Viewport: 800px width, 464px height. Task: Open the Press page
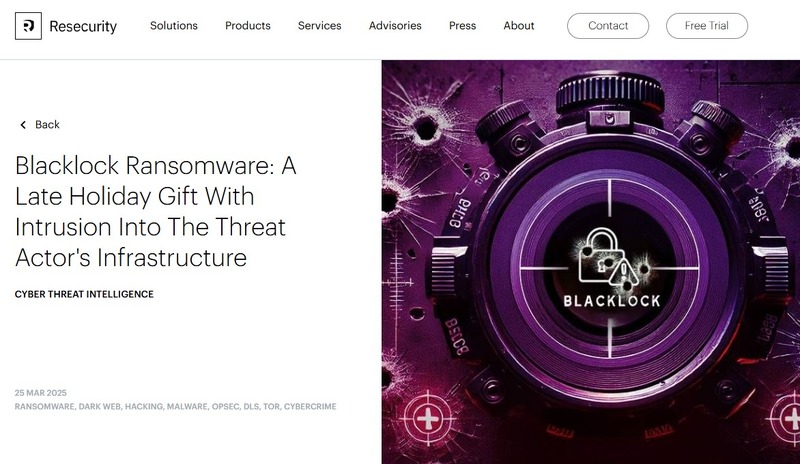463,26
